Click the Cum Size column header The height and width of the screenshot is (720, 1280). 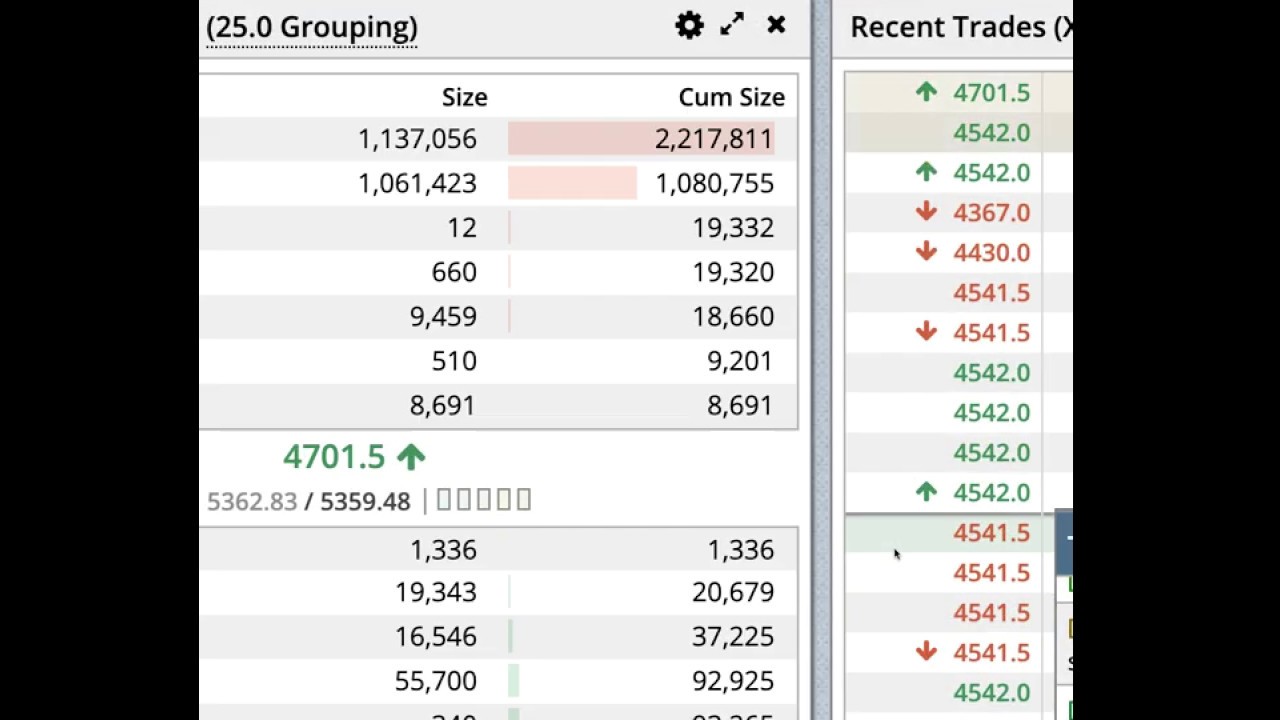click(731, 97)
